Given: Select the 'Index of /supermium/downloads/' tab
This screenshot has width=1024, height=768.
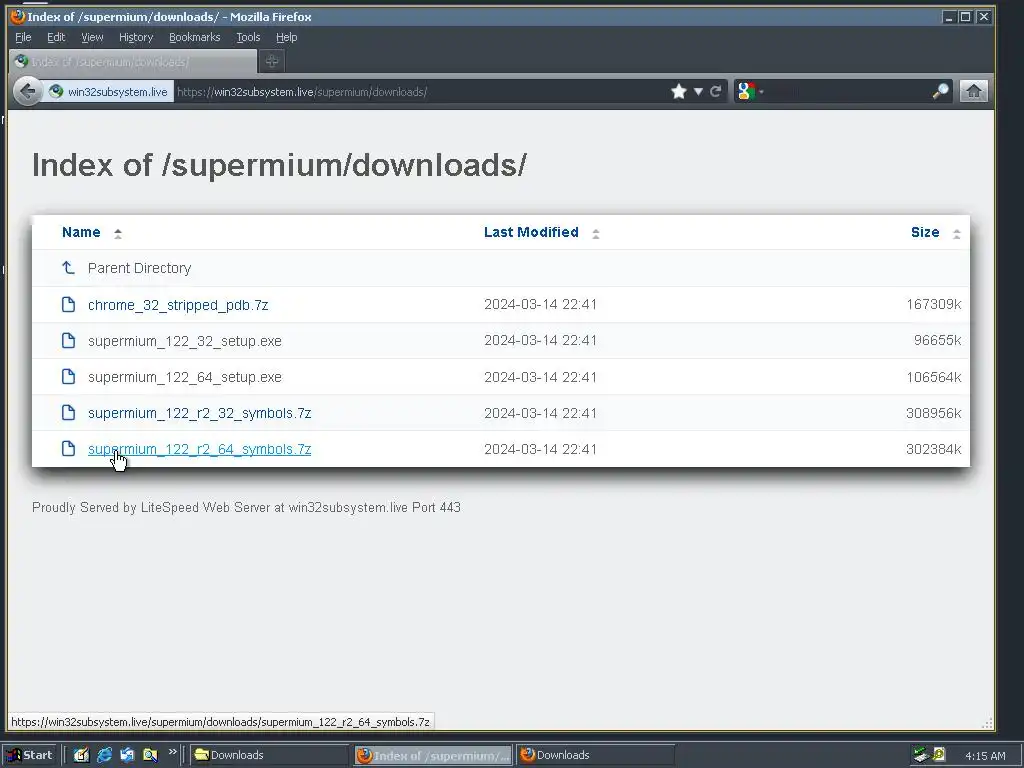Looking at the screenshot, I should point(133,61).
